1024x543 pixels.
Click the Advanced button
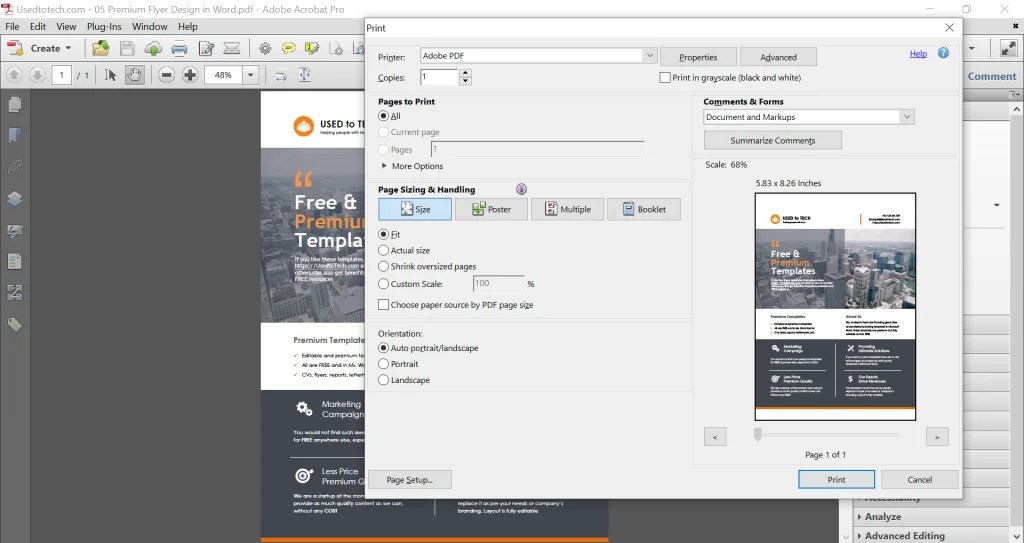click(x=778, y=57)
